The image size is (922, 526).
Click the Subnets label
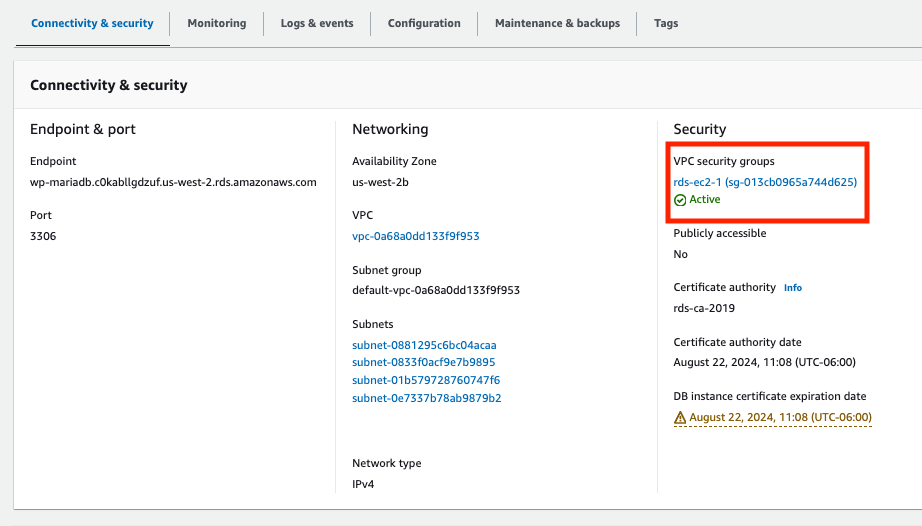(x=373, y=324)
